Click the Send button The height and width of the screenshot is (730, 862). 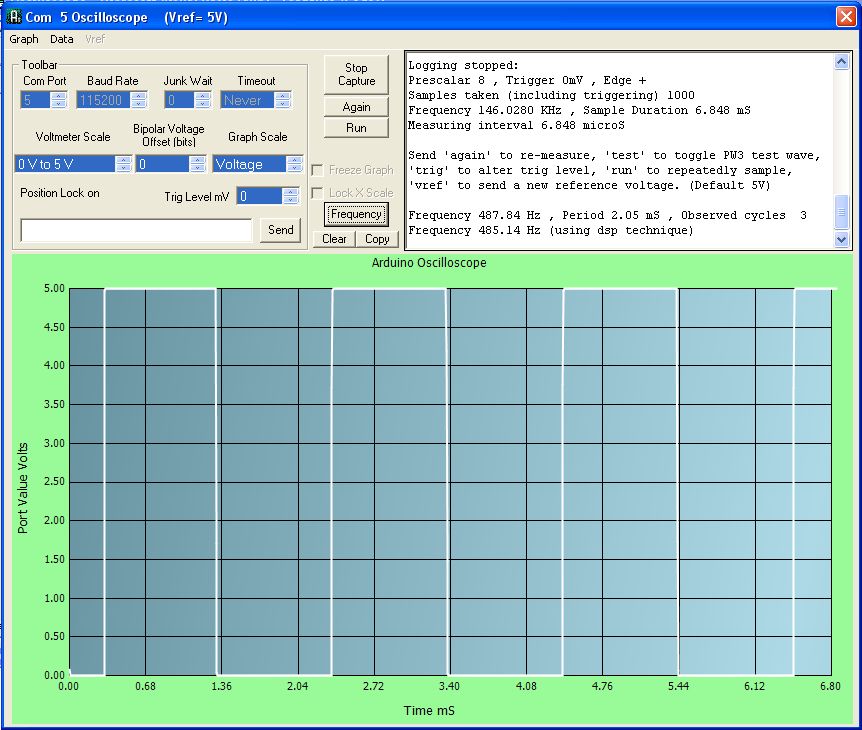280,230
